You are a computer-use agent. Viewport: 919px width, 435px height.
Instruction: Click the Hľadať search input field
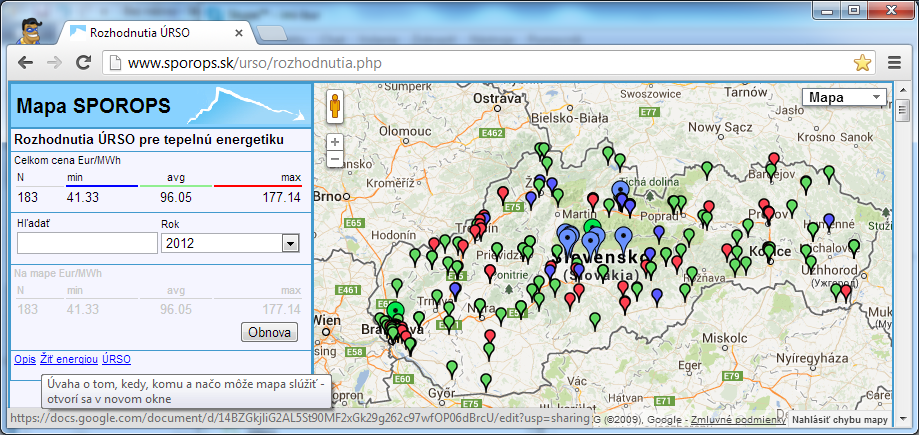click(87, 243)
